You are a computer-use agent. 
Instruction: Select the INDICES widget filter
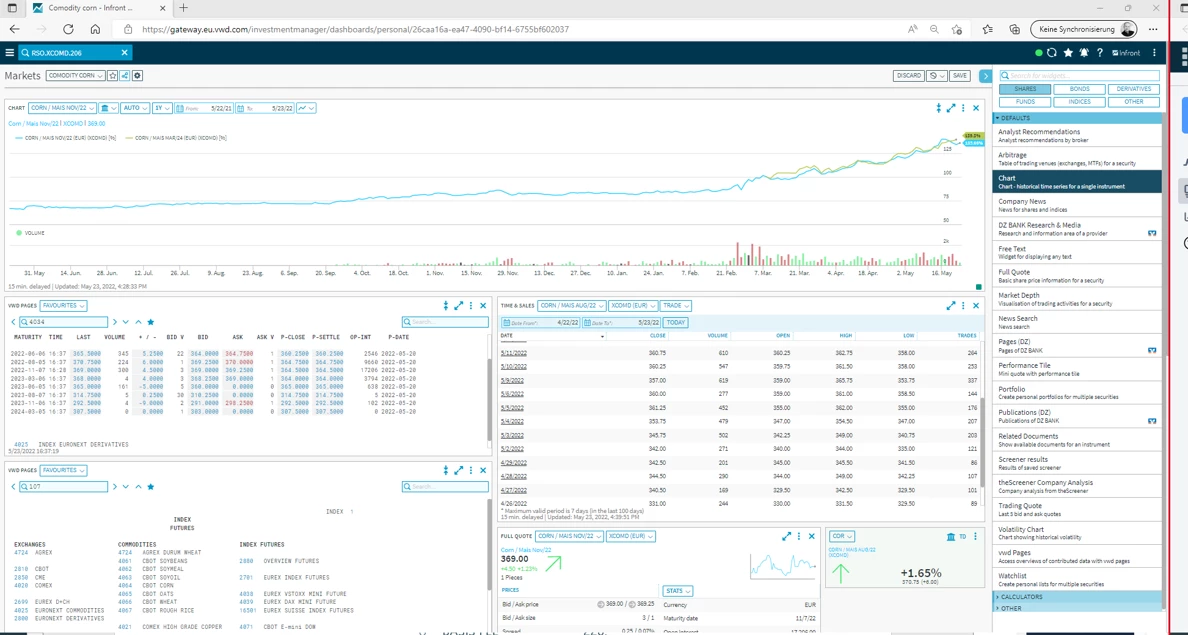(1080, 102)
